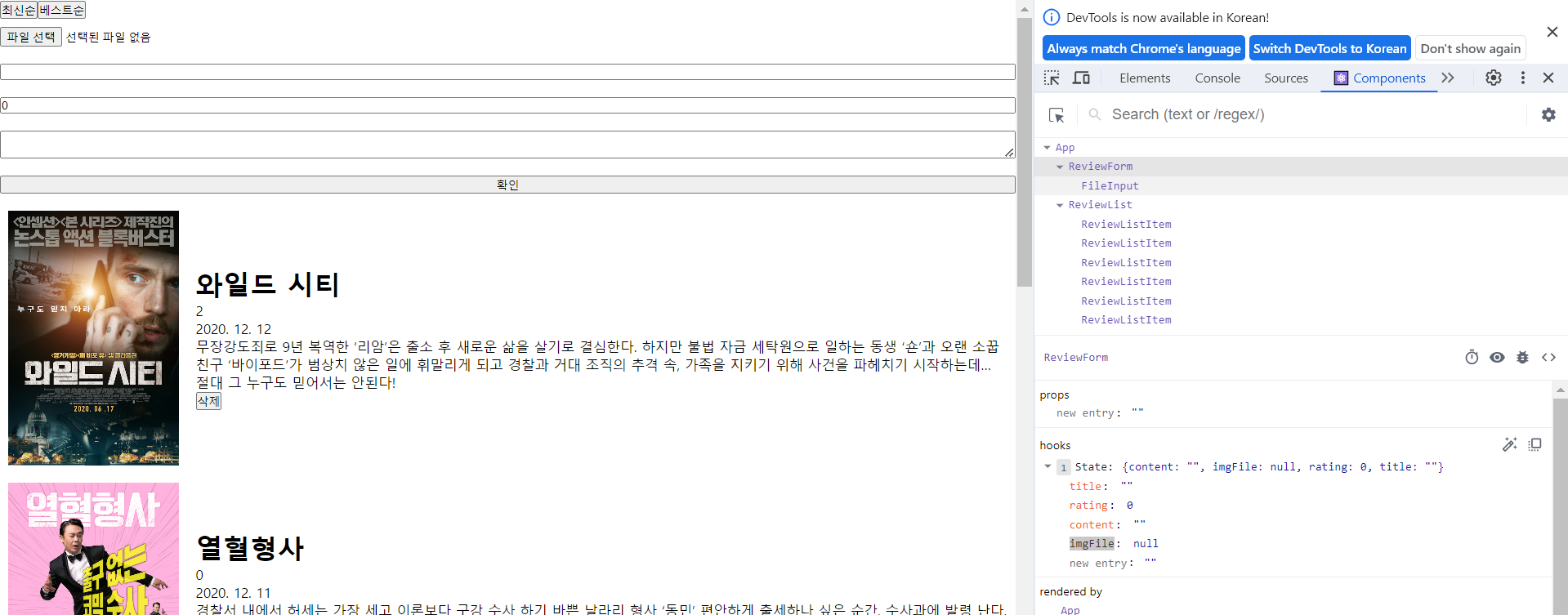Switch to the Console tab

click(1217, 78)
